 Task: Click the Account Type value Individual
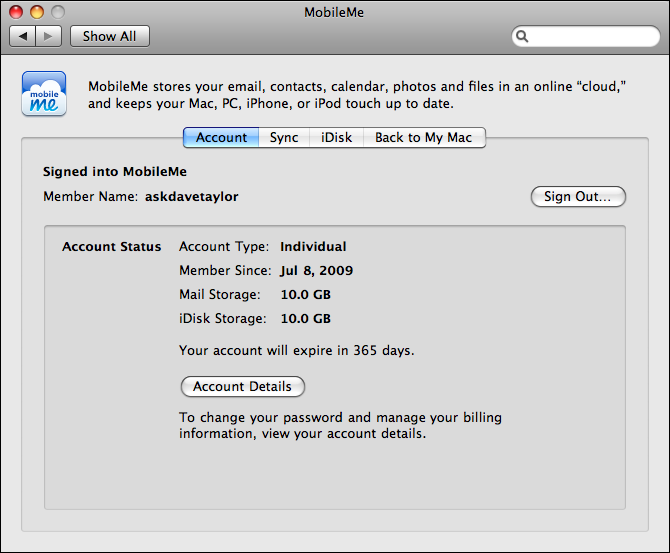click(x=313, y=247)
